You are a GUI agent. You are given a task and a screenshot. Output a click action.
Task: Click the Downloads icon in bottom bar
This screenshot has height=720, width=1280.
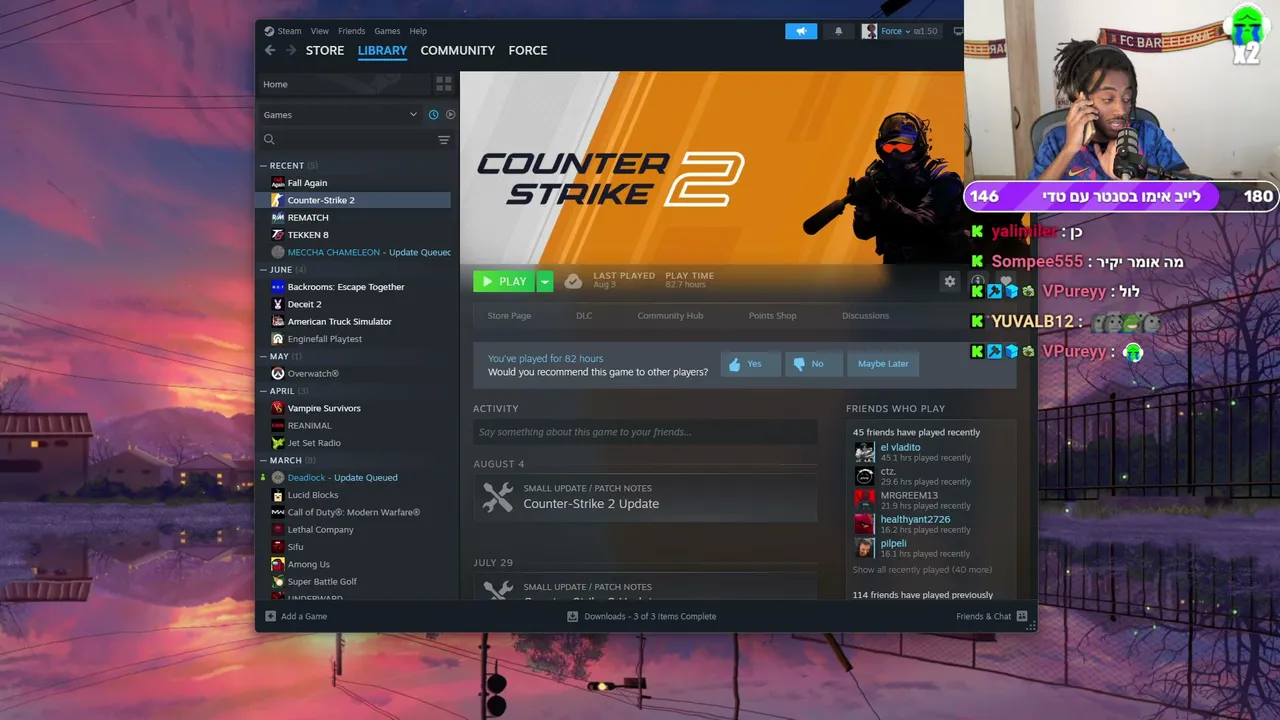tap(572, 616)
